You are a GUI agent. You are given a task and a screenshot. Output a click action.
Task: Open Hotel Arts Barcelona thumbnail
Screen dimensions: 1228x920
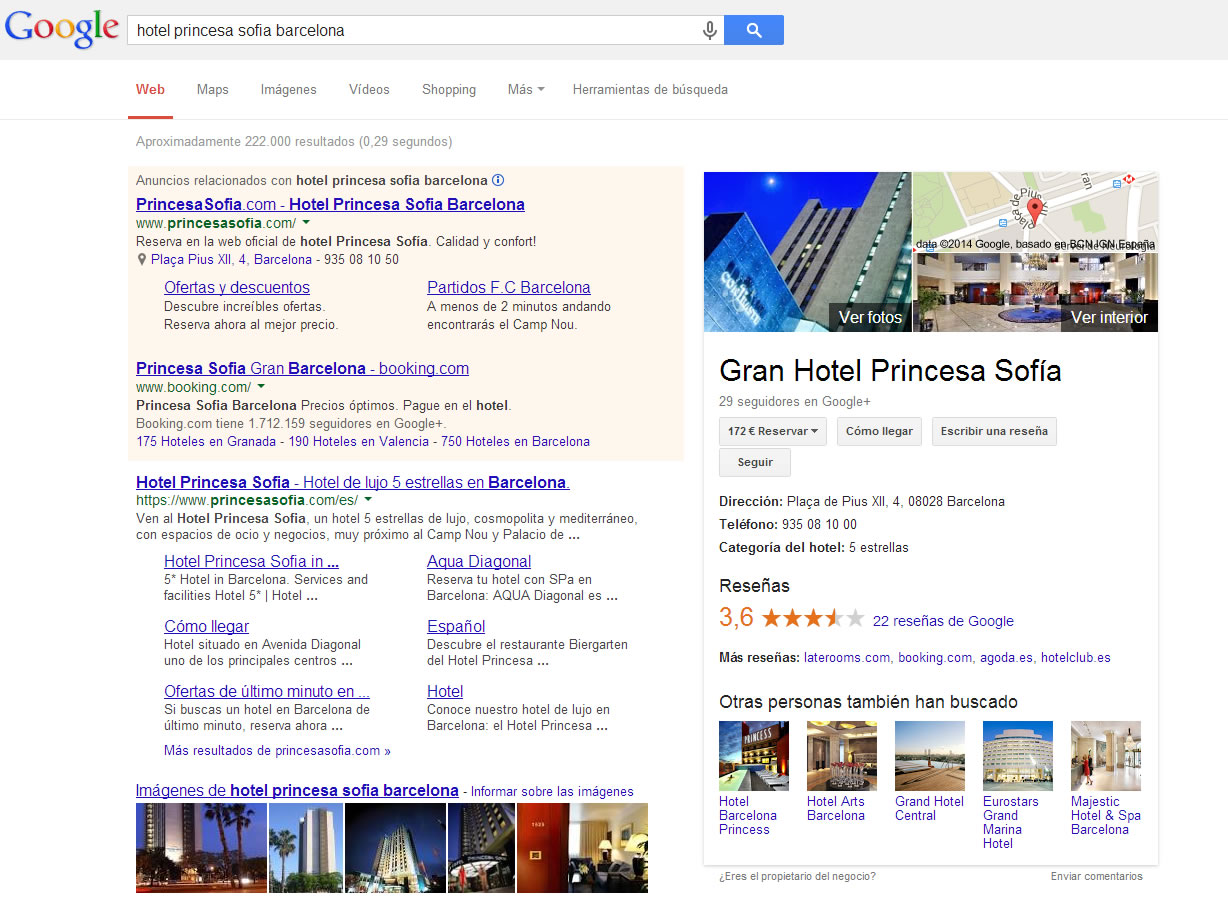point(842,756)
